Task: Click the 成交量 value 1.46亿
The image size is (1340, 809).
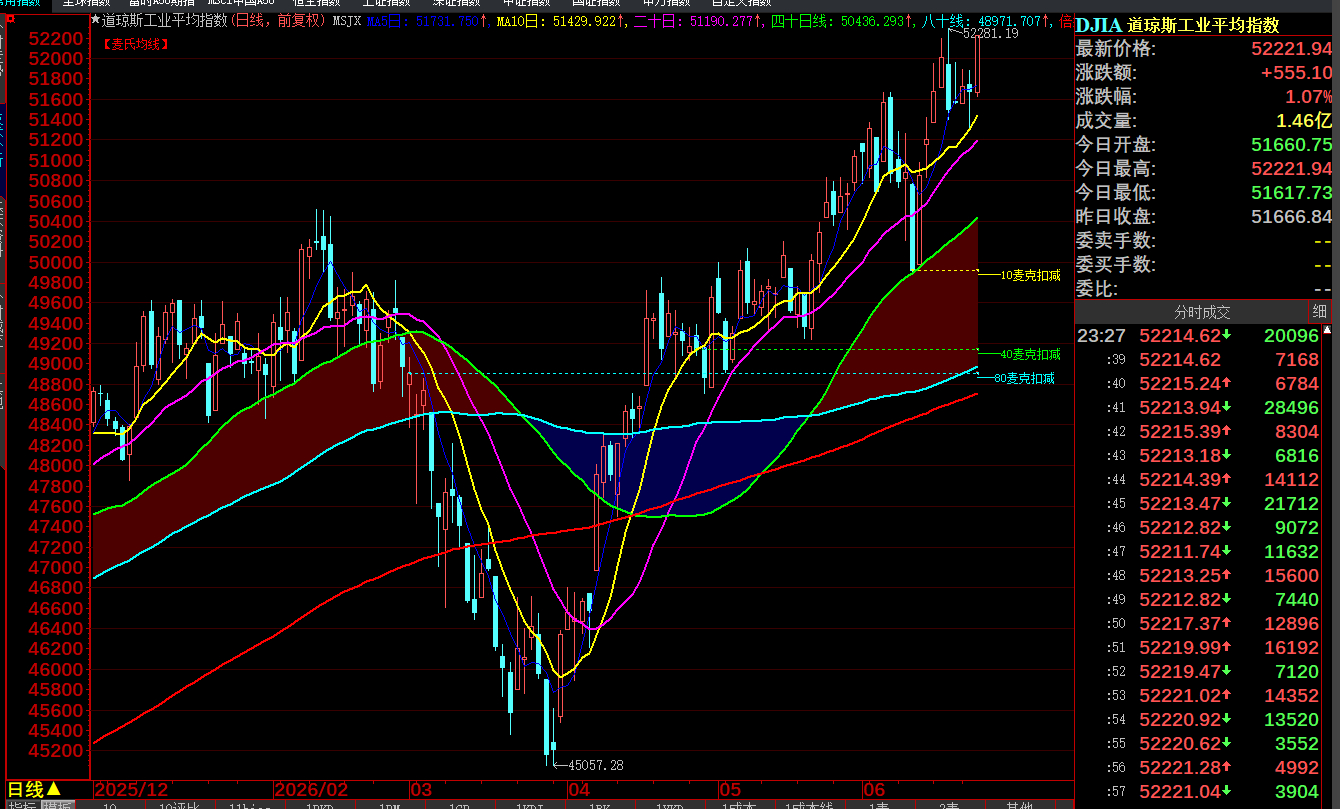Action: click(1304, 121)
